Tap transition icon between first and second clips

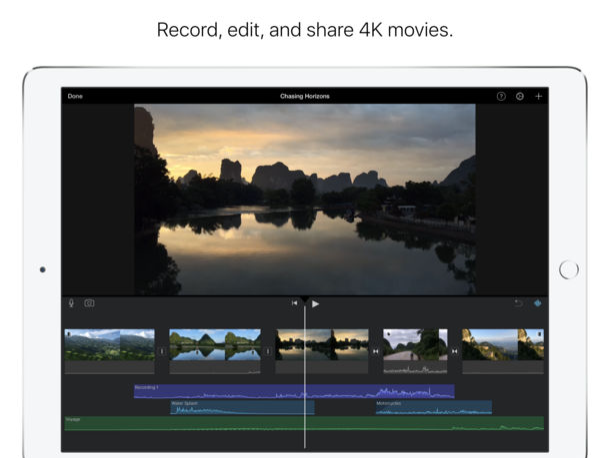[x=162, y=351]
